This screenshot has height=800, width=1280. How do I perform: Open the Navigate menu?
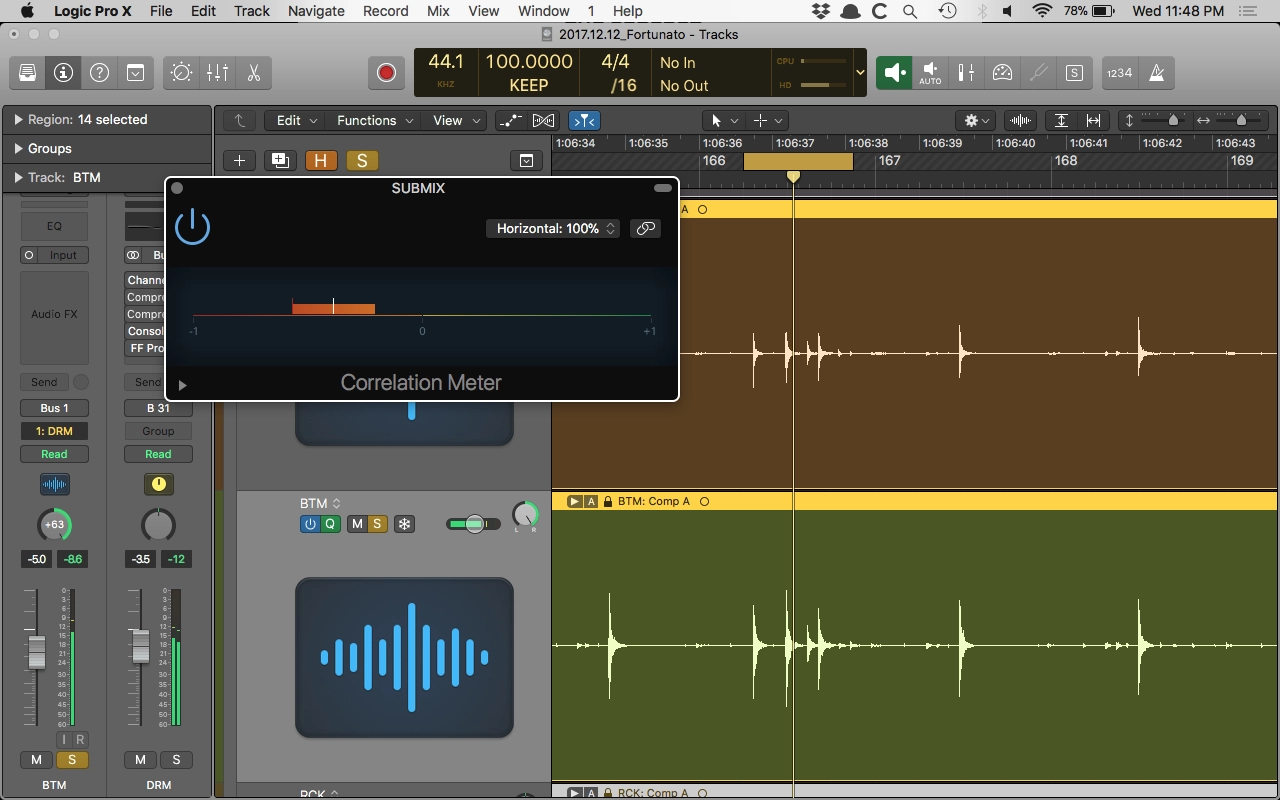316,11
